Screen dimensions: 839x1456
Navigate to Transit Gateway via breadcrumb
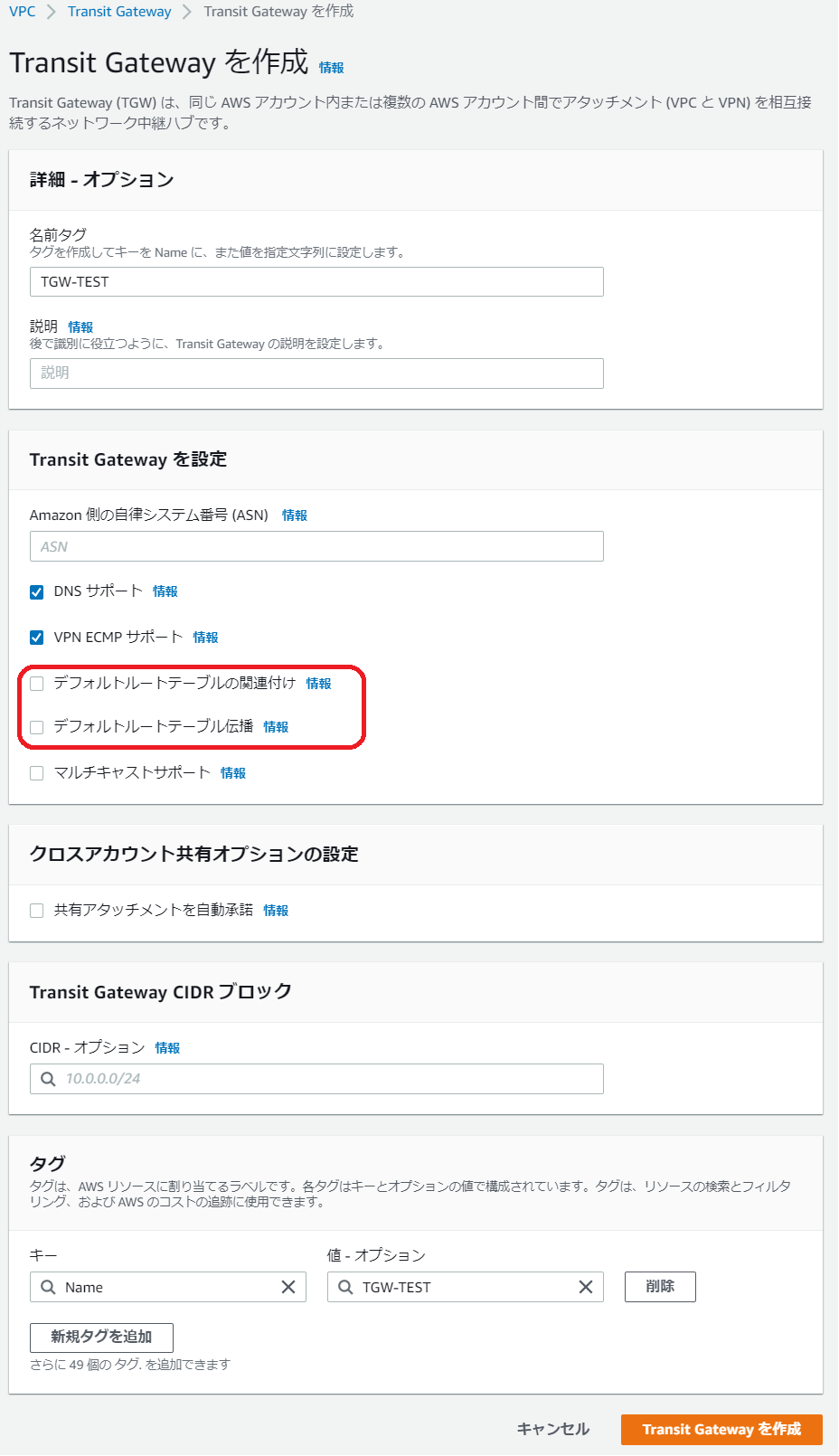[x=118, y=11]
